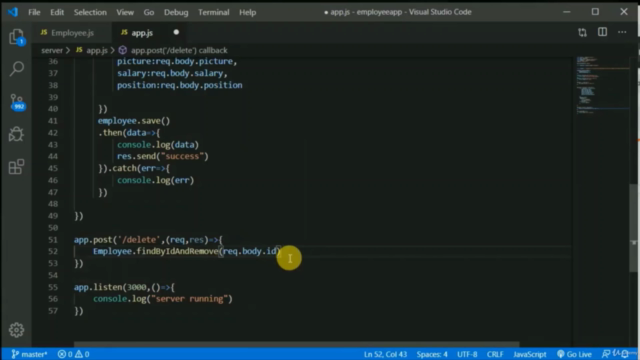Click Ln 52, Col 43 cursor position
The width and height of the screenshot is (640, 360).
click(385, 354)
